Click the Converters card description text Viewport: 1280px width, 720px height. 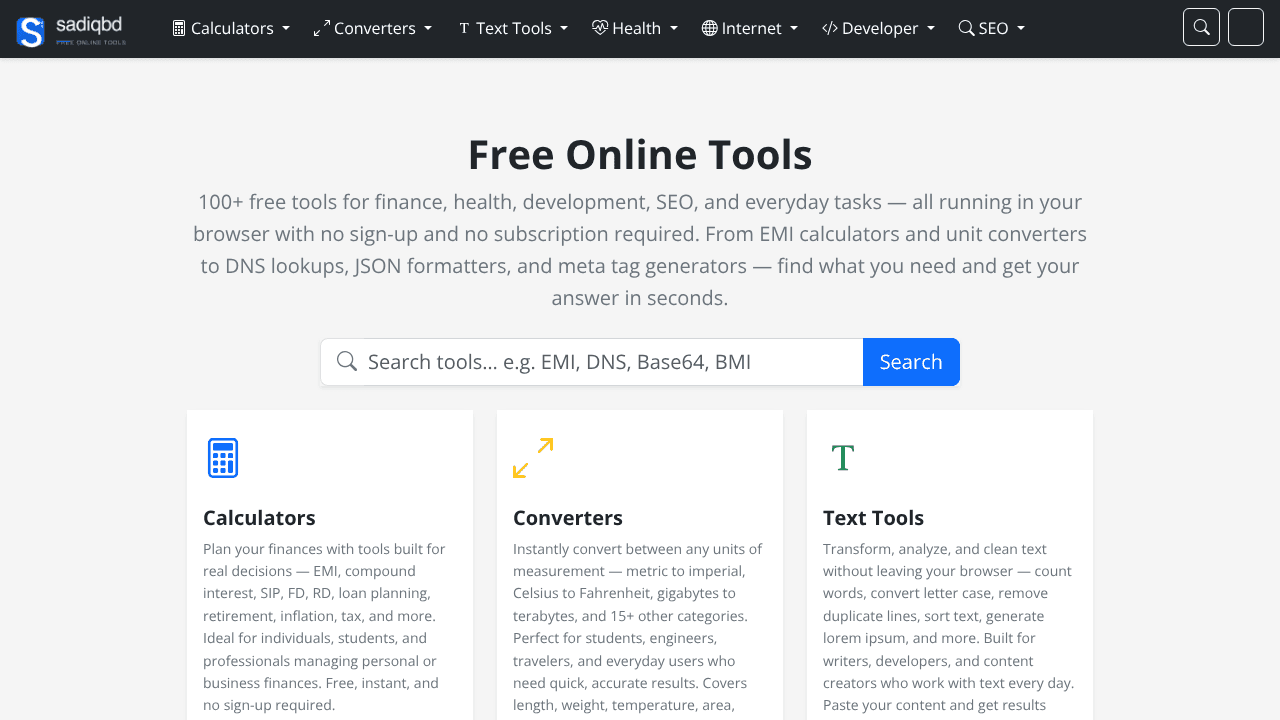click(x=639, y=629)
